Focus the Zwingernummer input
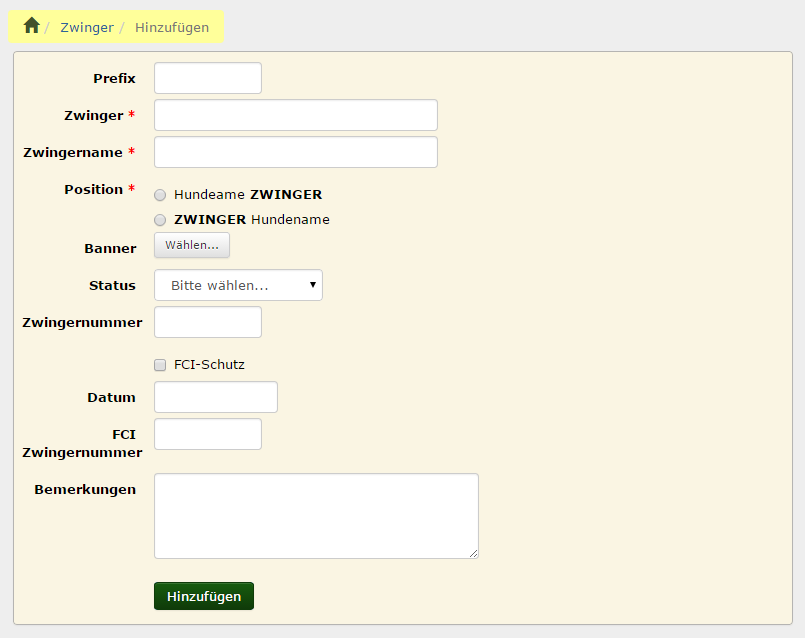Screen dimensions: 805x638 (x=208, y=322)
